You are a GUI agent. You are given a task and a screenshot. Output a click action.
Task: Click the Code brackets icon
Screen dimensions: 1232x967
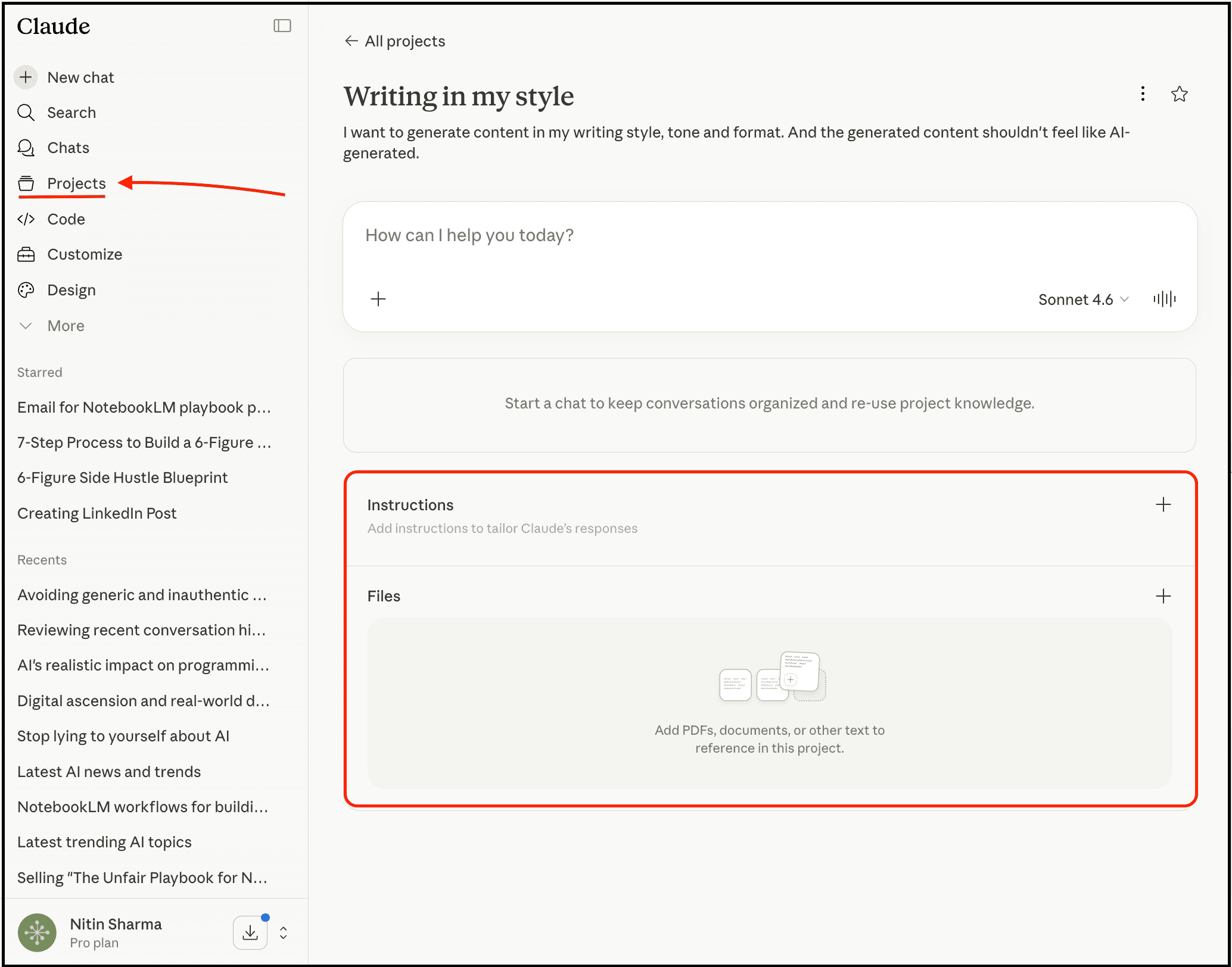coord(26,219)
